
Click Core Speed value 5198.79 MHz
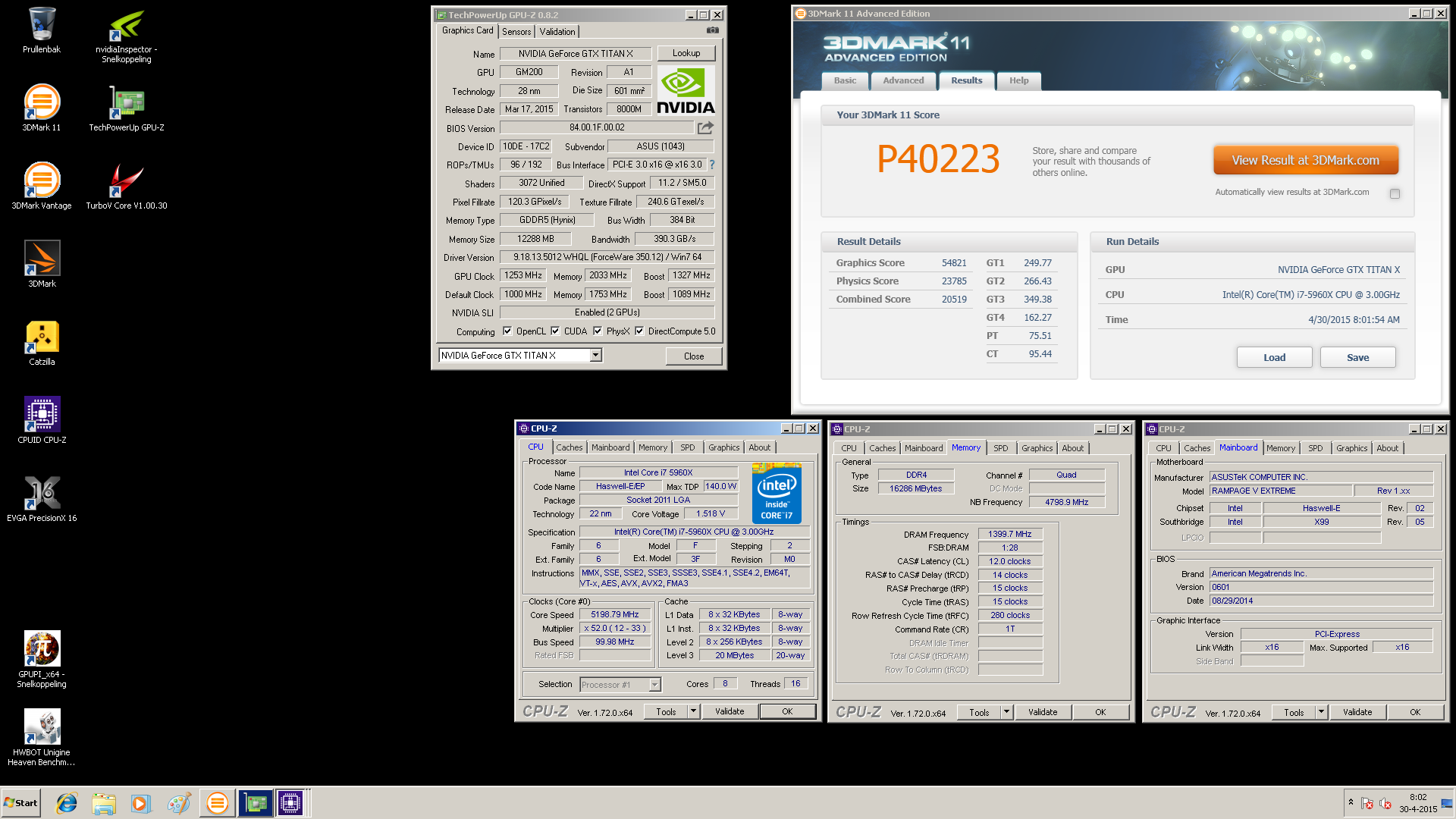click(x=615, y=614)
